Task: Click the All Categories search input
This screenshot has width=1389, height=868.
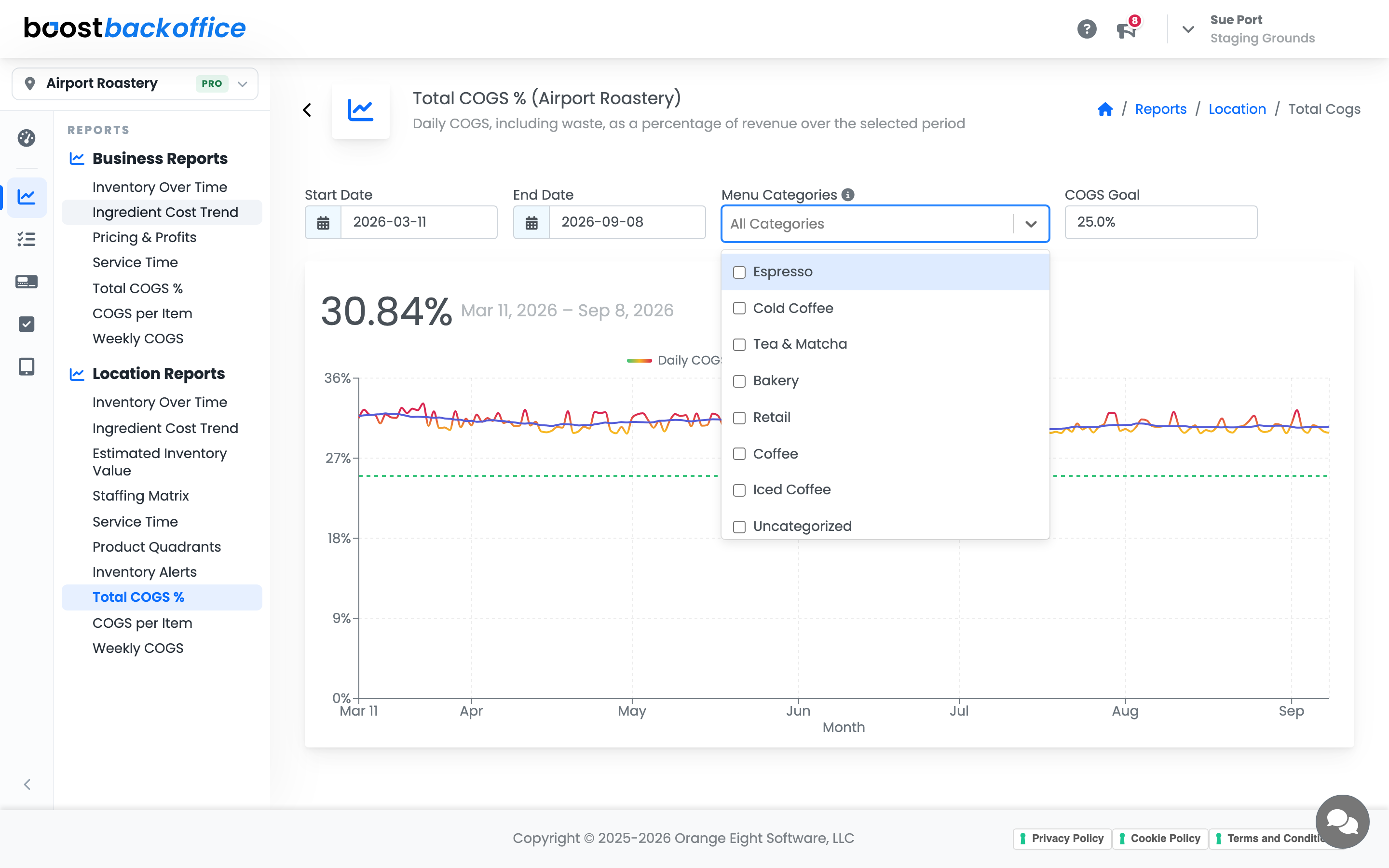Action: coord(867,224)
